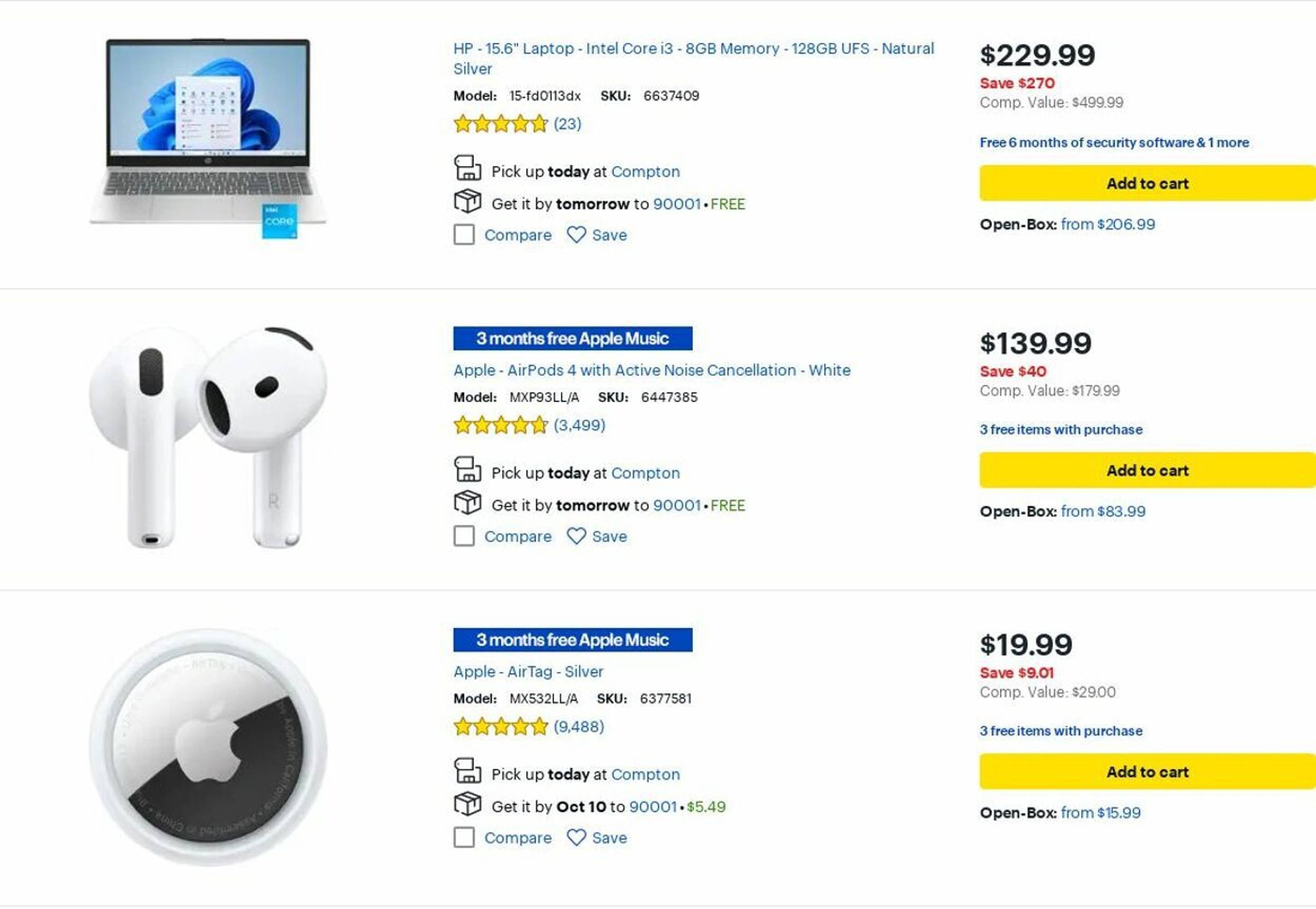Enable Compare checkbox for Apple AirTag
The width and height of the screenshot is (1316, 909).
(464, 837)
